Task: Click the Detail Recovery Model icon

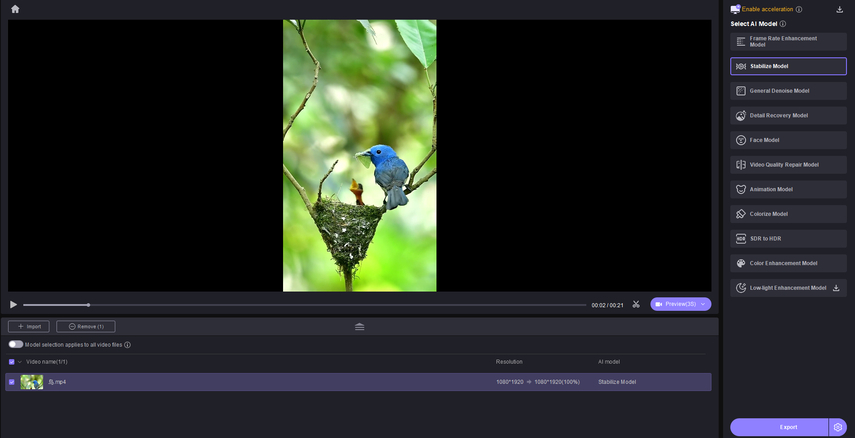Action: 740,116
